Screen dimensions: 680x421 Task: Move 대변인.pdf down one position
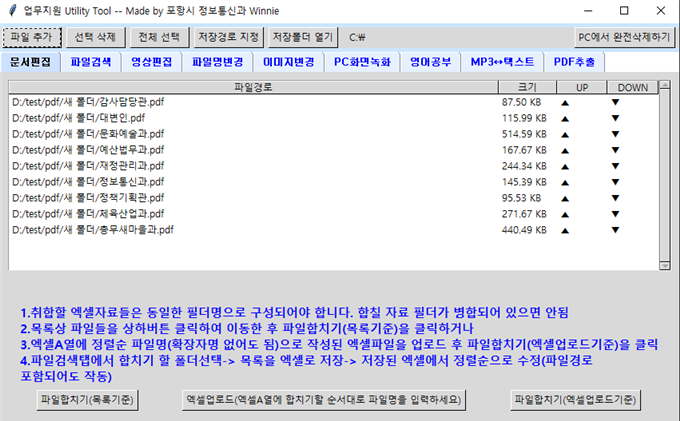pos(616,118)
